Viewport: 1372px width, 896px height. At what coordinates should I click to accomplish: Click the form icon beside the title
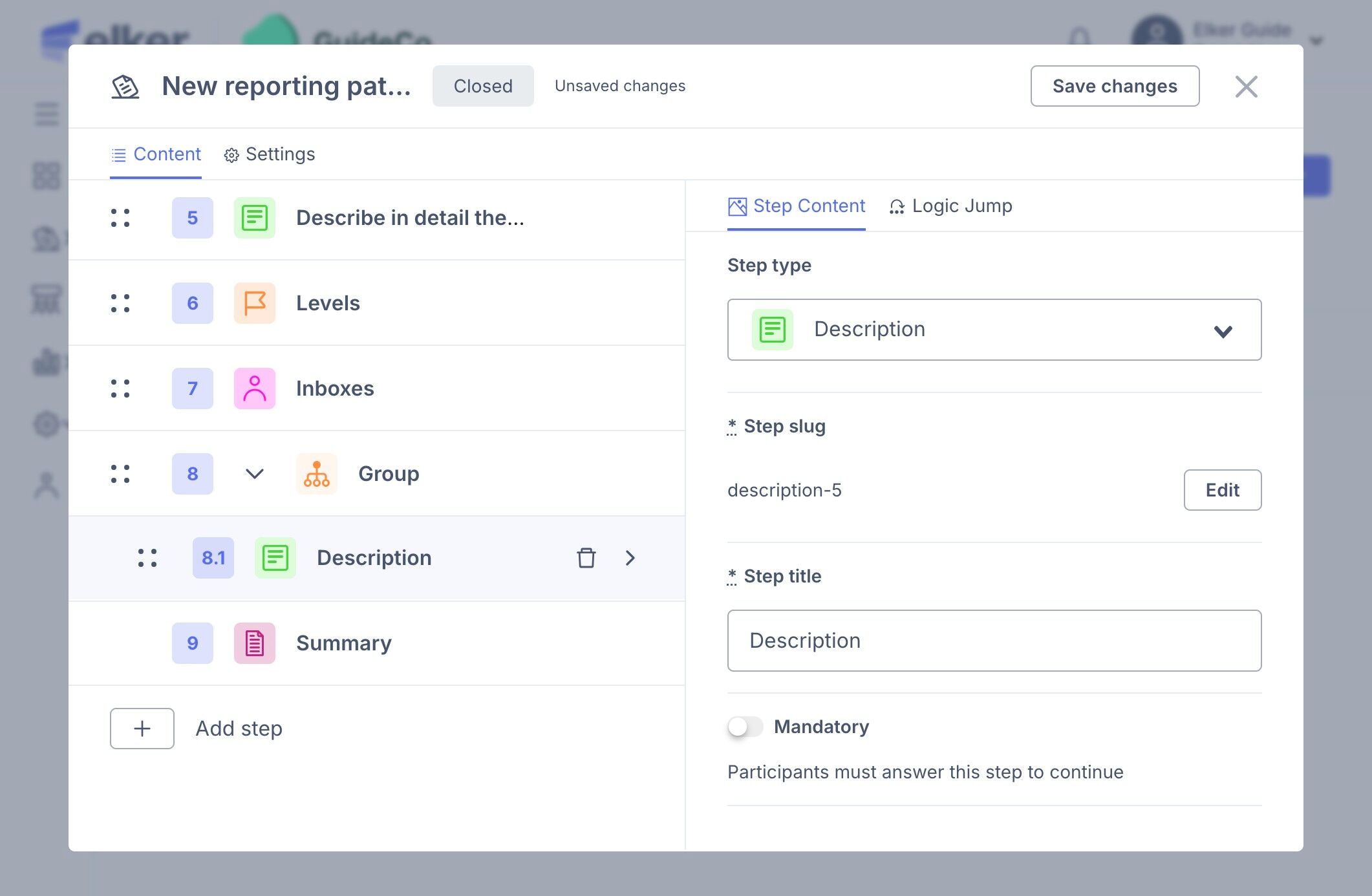coord(125,87)
